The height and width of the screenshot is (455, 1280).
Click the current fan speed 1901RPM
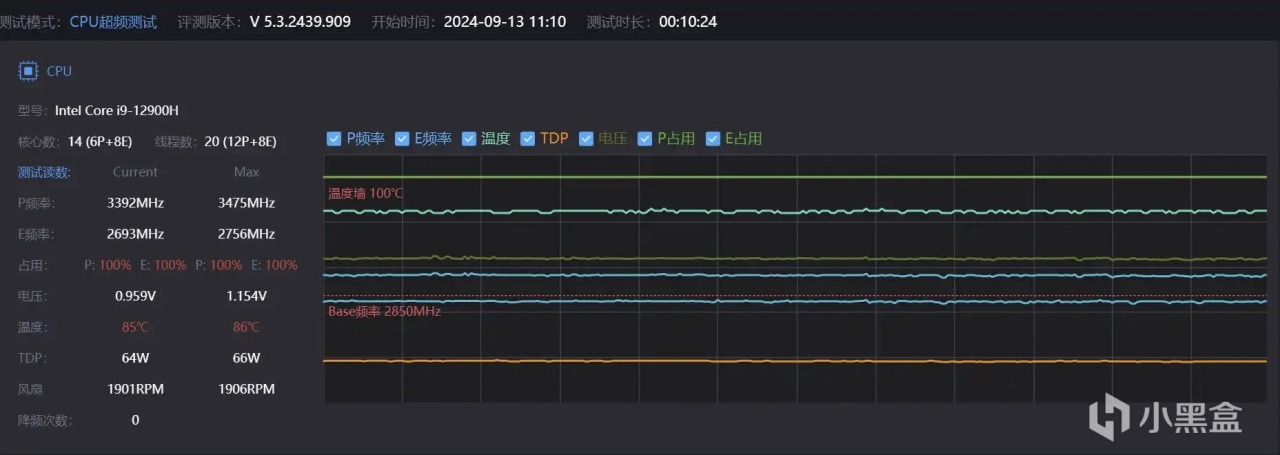(x=135, y=389)
